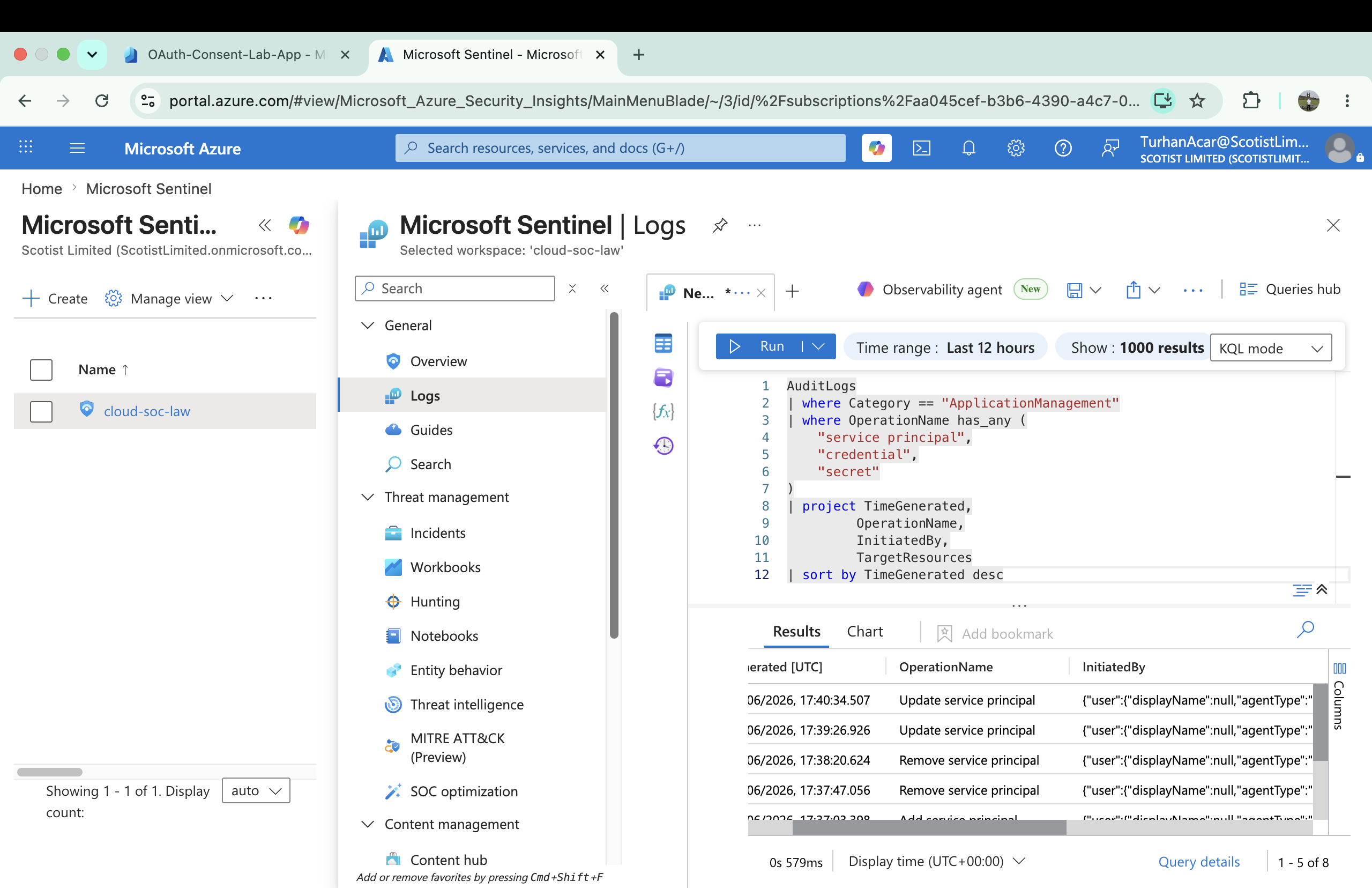Click the format query icon below editor
Screen dimensions: 1372x888
[1302, 589]
